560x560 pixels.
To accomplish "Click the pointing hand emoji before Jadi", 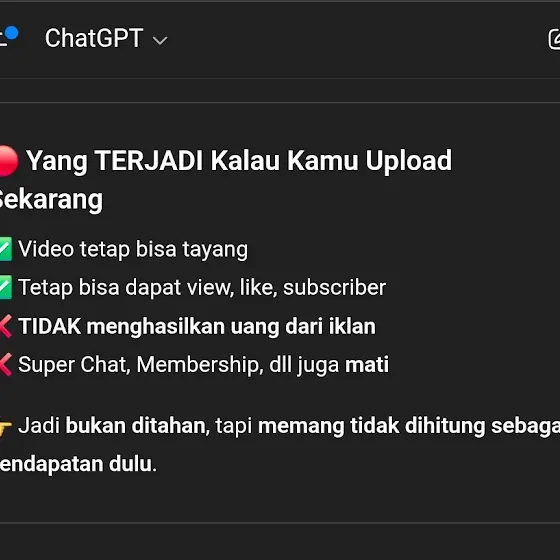I will coord(6,427).
